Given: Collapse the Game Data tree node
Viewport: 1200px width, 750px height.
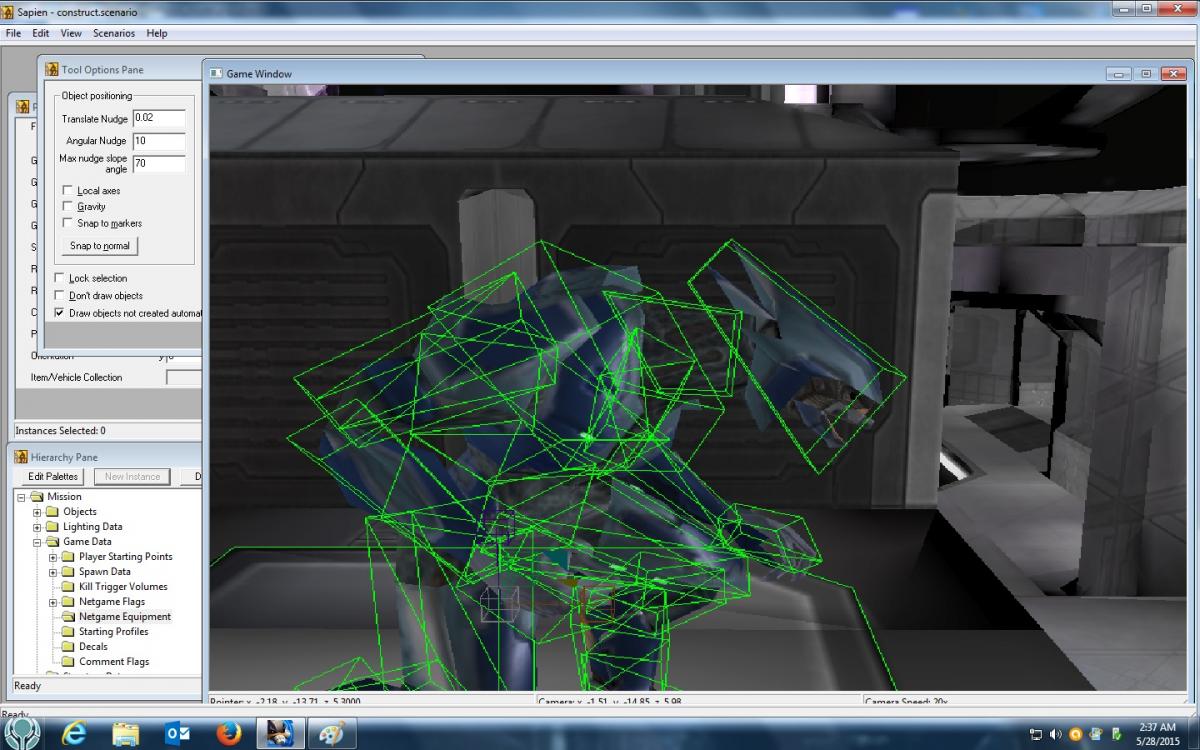Looking at the screenshot, I should 38,542.
